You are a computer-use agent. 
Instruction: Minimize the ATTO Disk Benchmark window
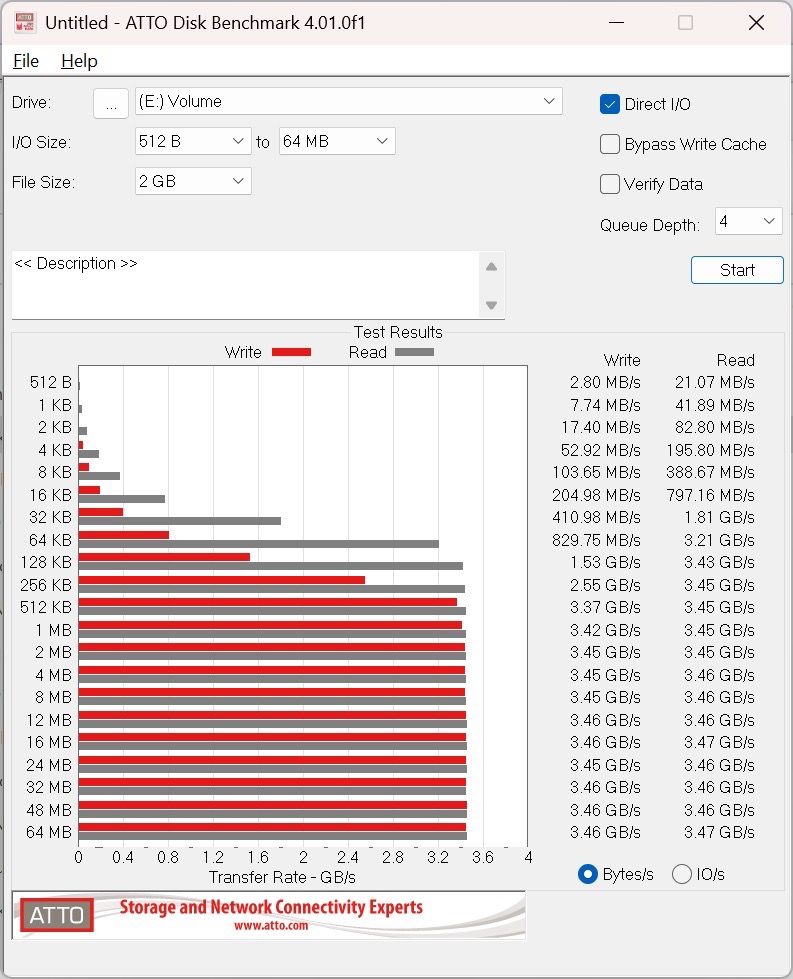(614, 22)
